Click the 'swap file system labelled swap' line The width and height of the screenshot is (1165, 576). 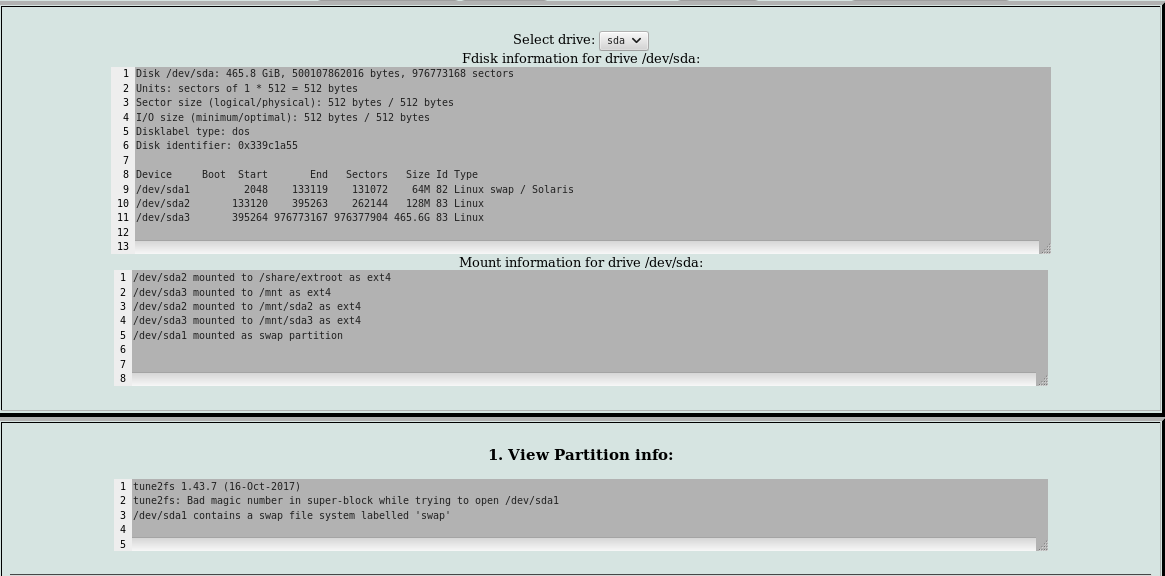point(292,516)
